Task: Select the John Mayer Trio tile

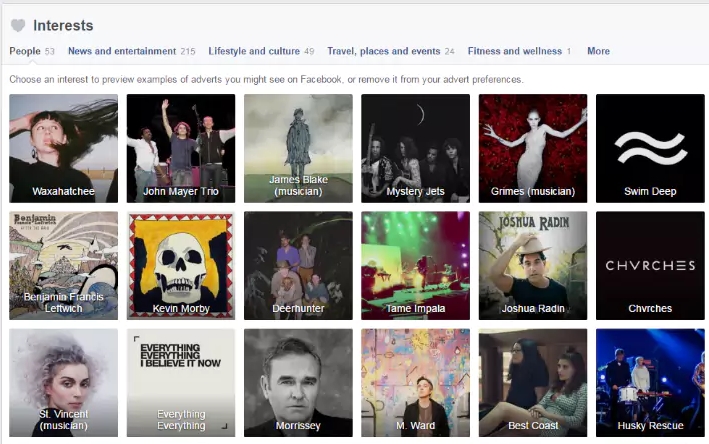Action: [x=181, y=148]
